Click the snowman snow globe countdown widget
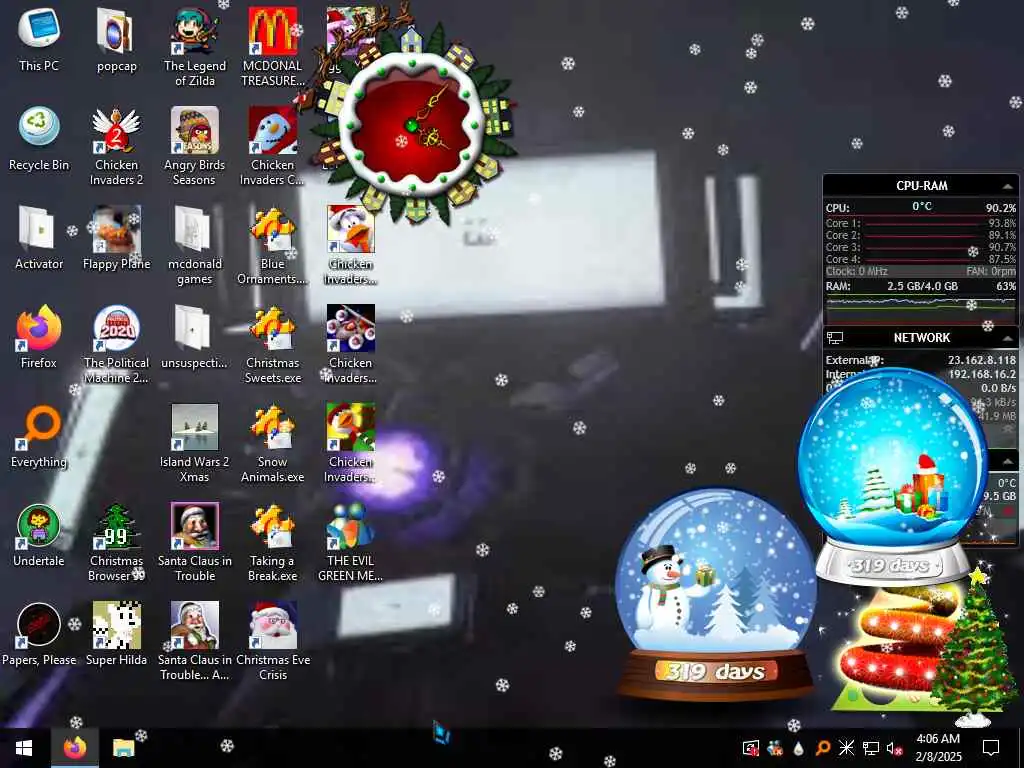The width and height of the screenshot is (1024, 768). pos(715,594)
